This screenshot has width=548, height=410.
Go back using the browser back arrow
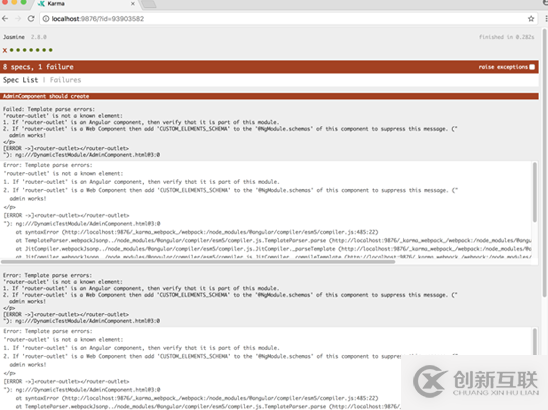(5, 19)
